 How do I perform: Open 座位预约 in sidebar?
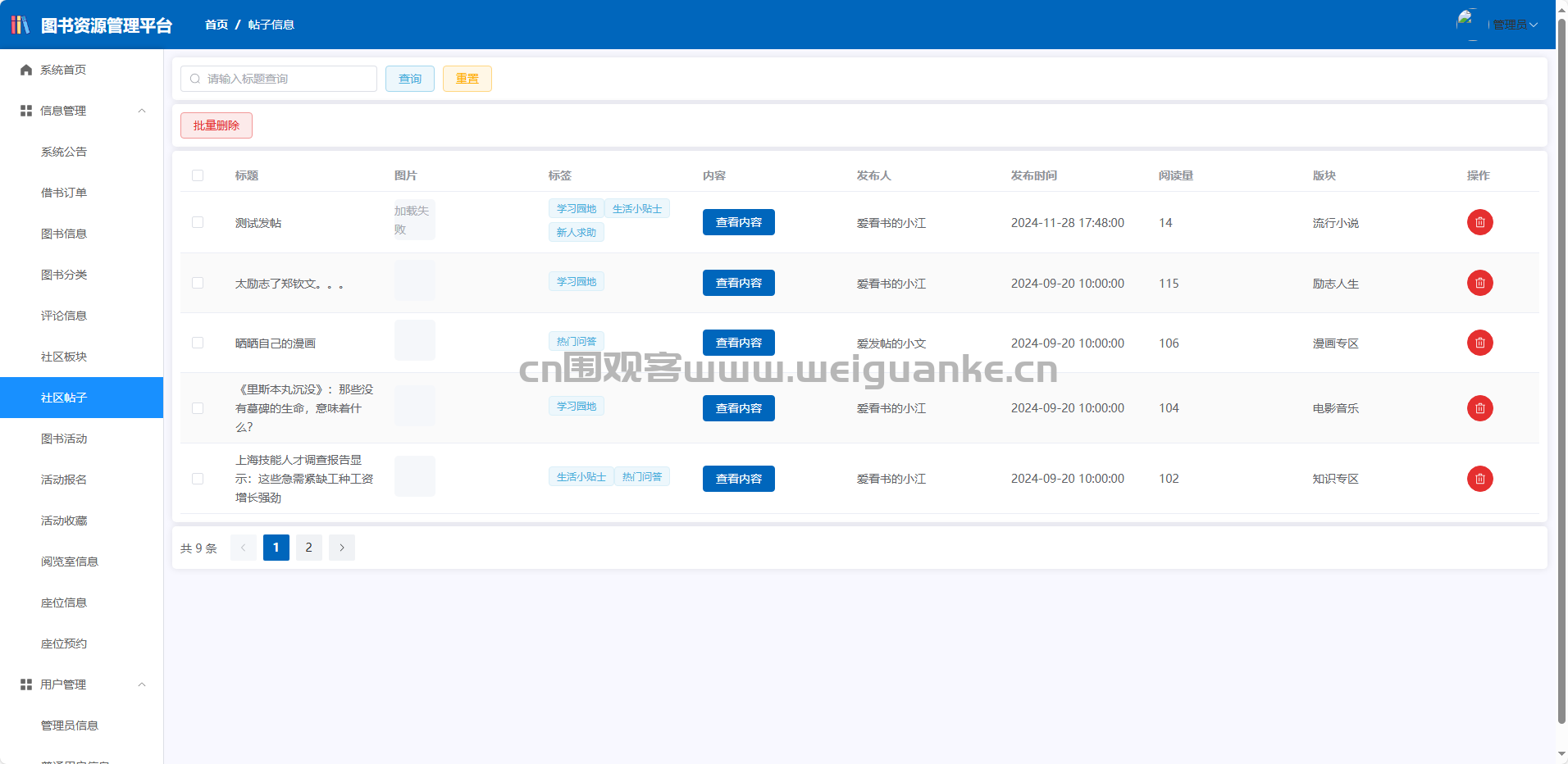[x=81, y=643]
